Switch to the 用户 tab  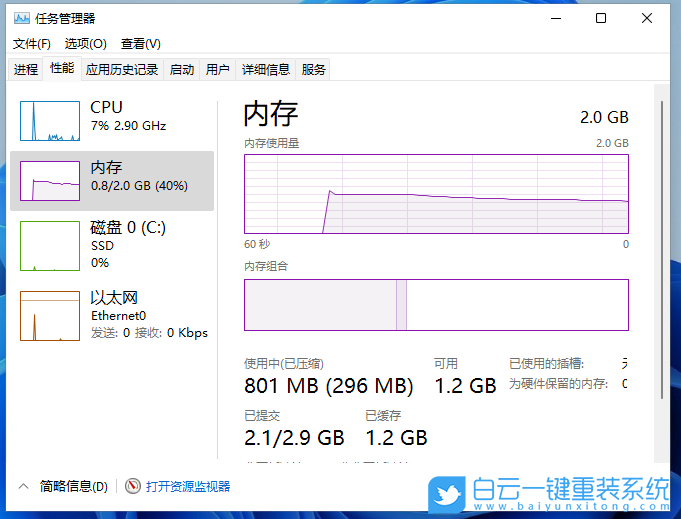(217, 69)
